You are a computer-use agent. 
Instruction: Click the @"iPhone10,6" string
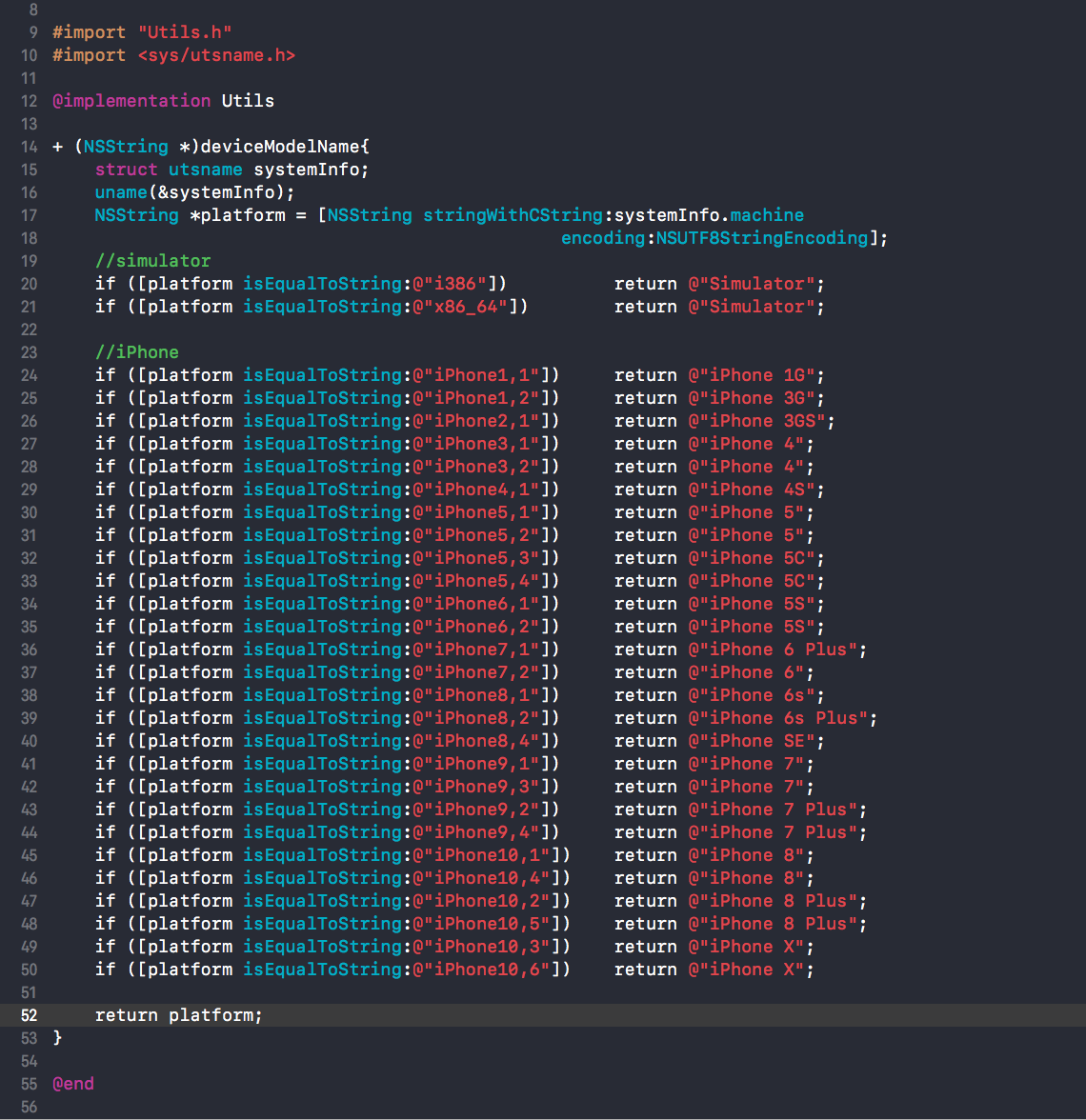(481, 970)
